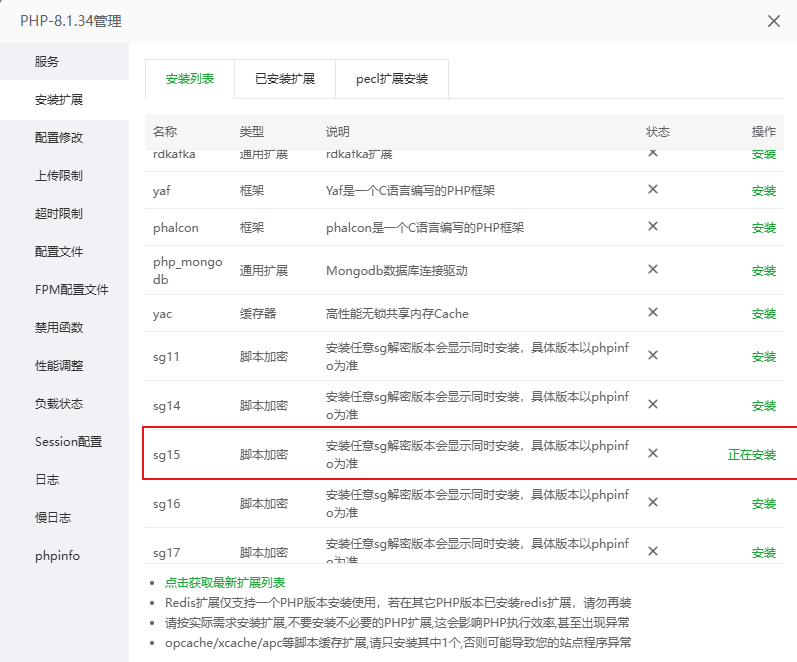
Task: Switch to the 已安装扩展 tab
Action: [x=285, y=79]
